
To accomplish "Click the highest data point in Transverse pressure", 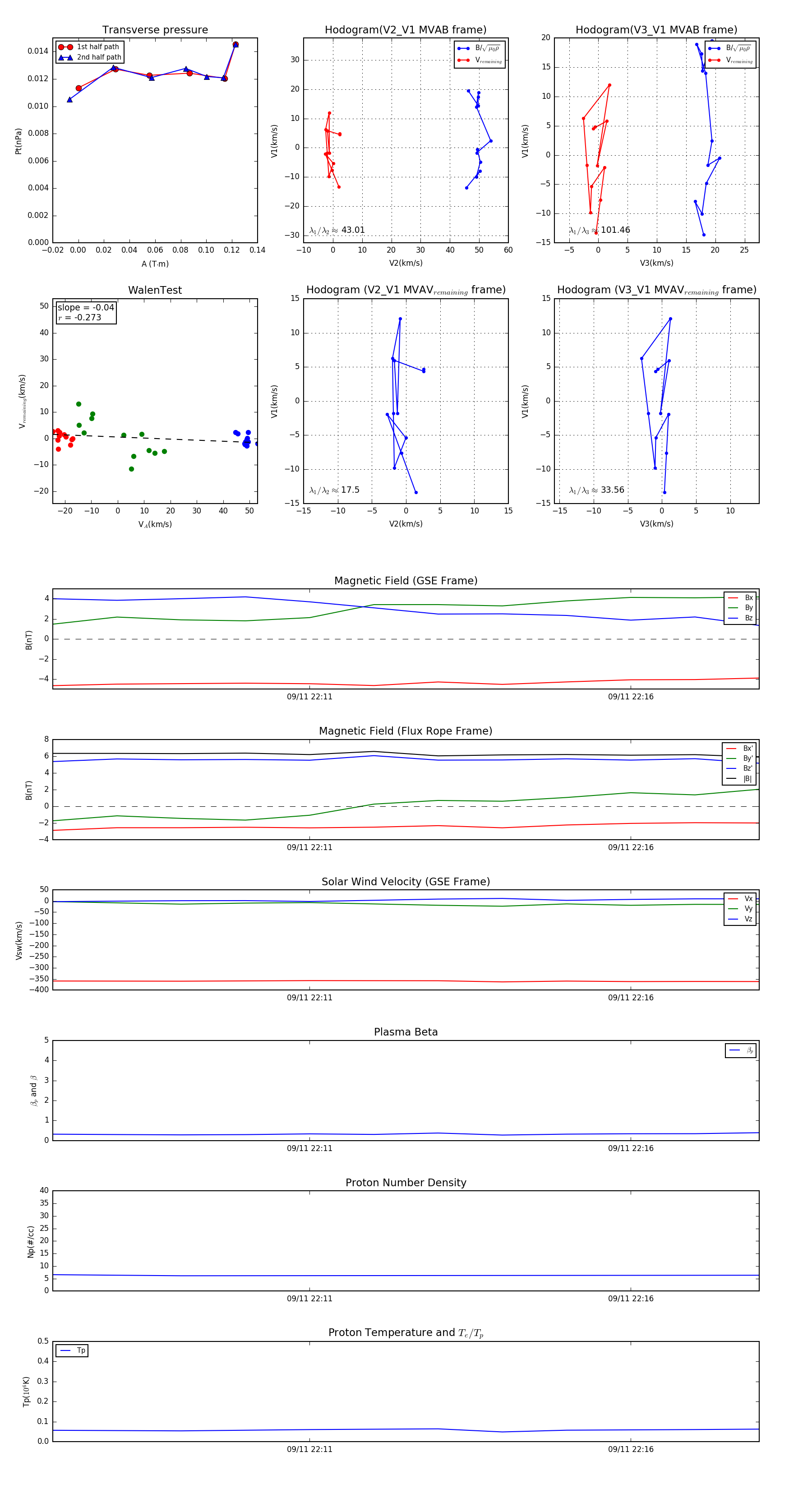I will pos(235,45).
